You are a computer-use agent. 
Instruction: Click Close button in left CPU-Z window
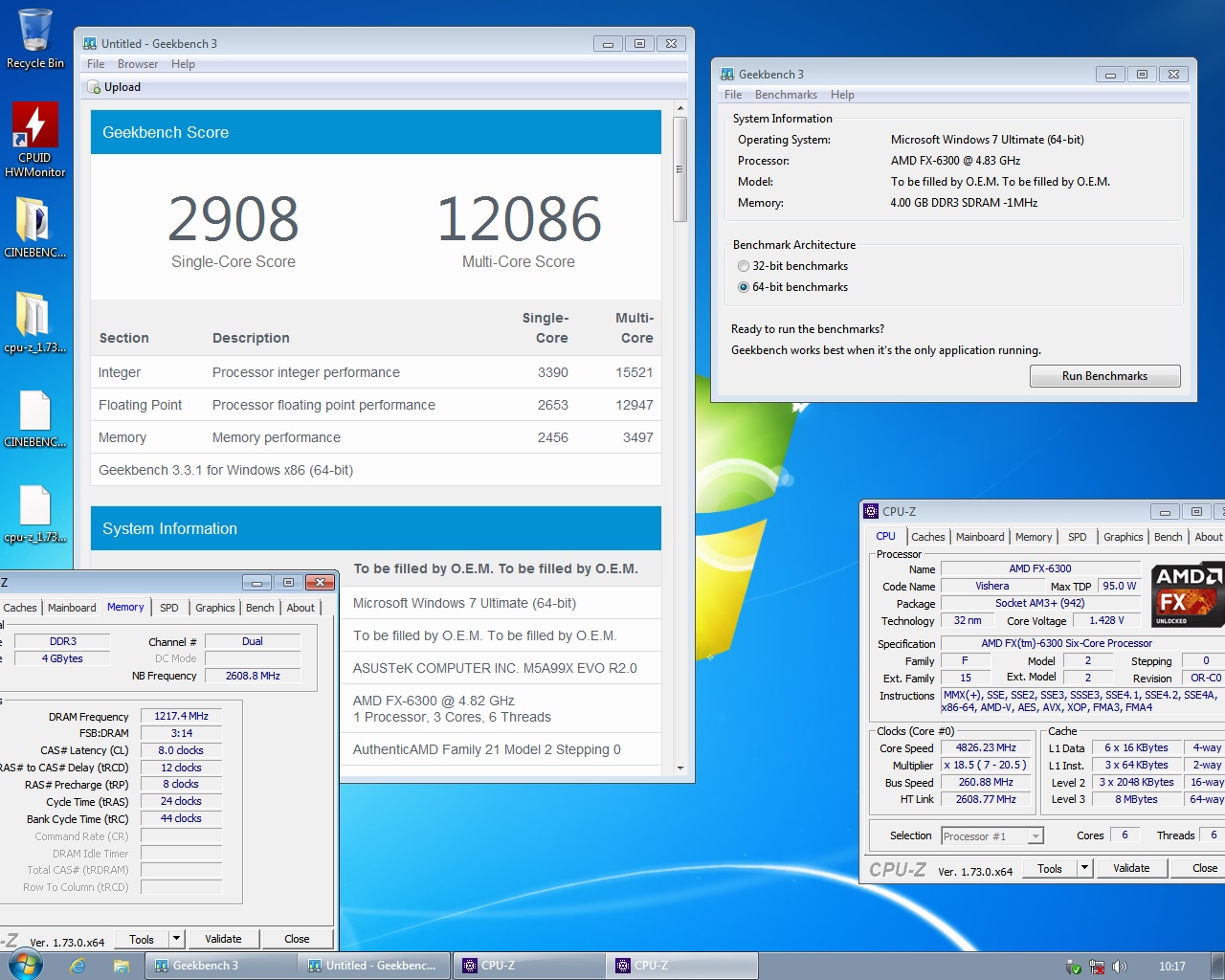(x=297, y=939)
